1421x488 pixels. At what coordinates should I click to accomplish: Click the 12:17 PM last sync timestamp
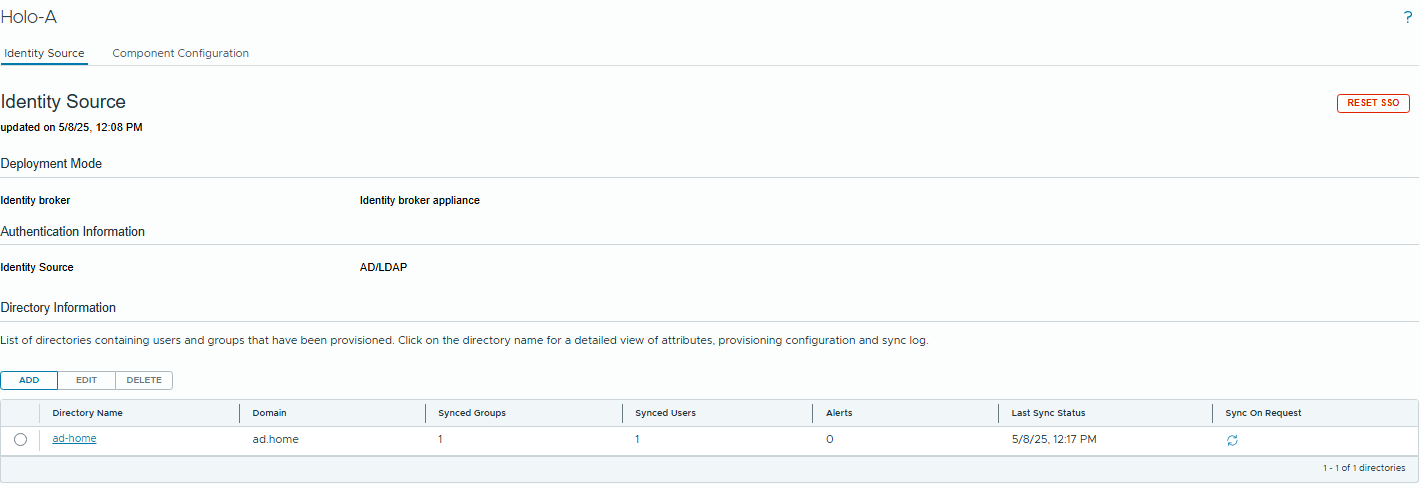click(x=1054, y=439)
